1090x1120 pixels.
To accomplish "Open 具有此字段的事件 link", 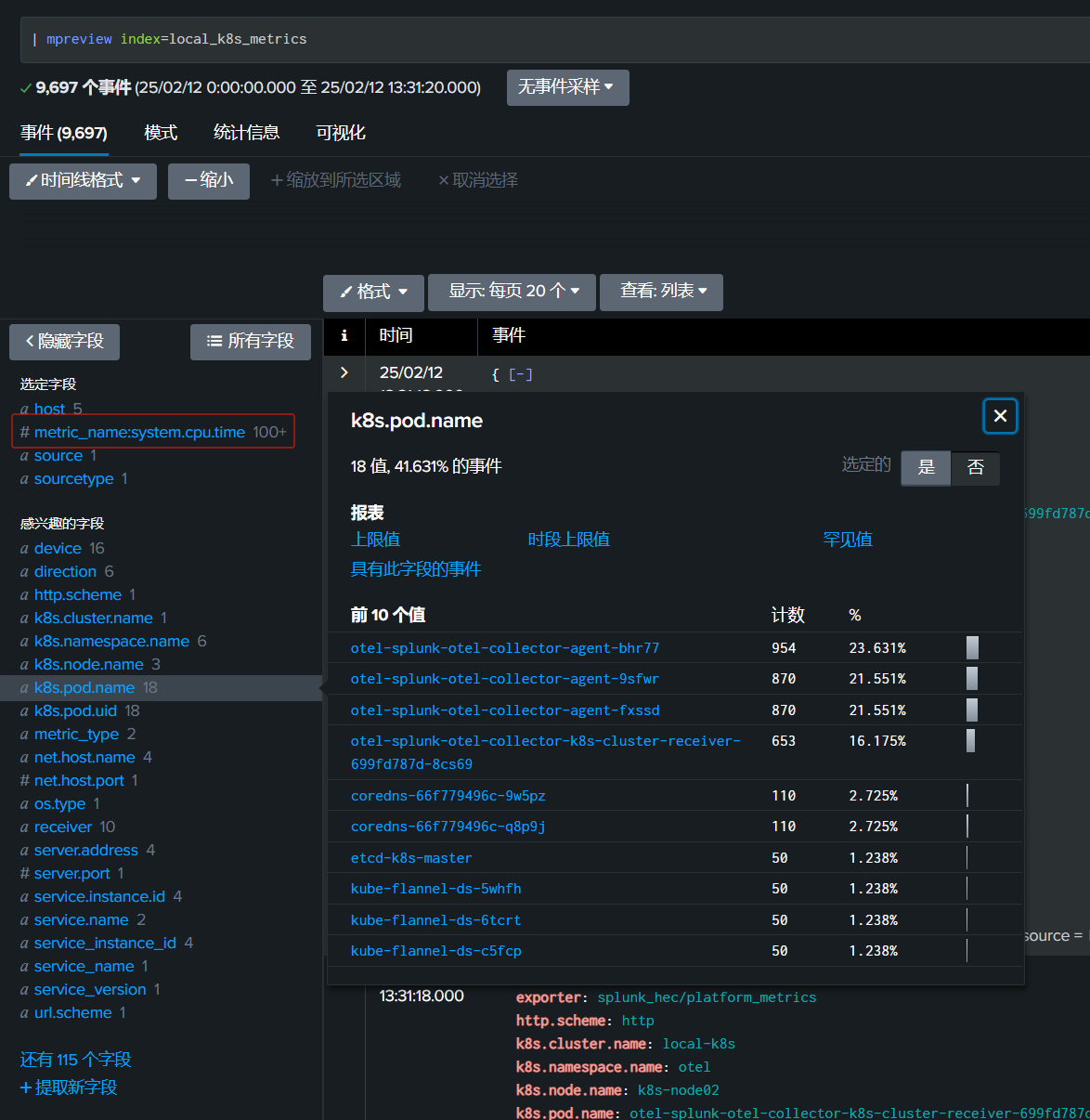I will (416, 569).
